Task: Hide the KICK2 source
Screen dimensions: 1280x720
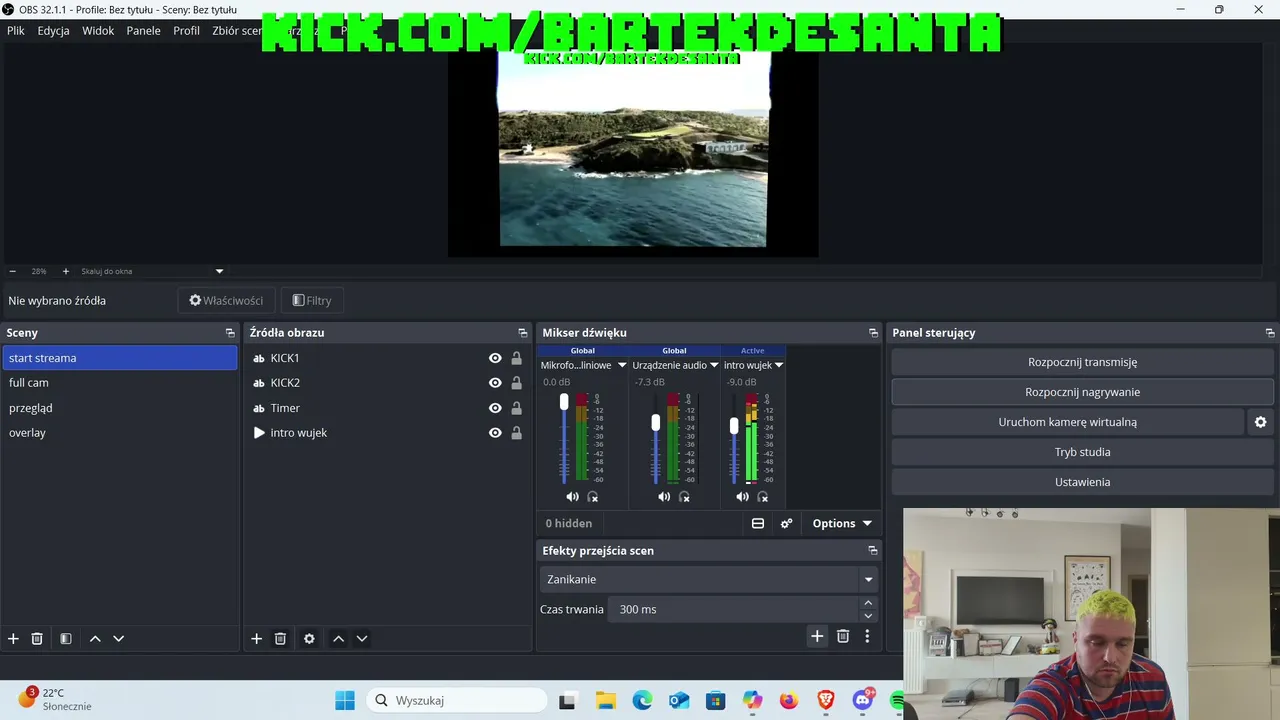Action: tap(495, 383)
